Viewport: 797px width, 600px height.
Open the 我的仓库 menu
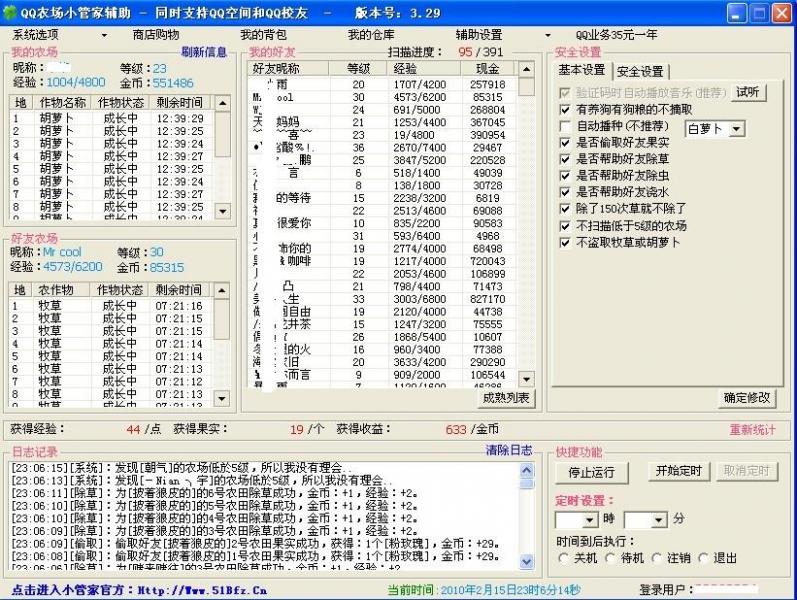371,35
